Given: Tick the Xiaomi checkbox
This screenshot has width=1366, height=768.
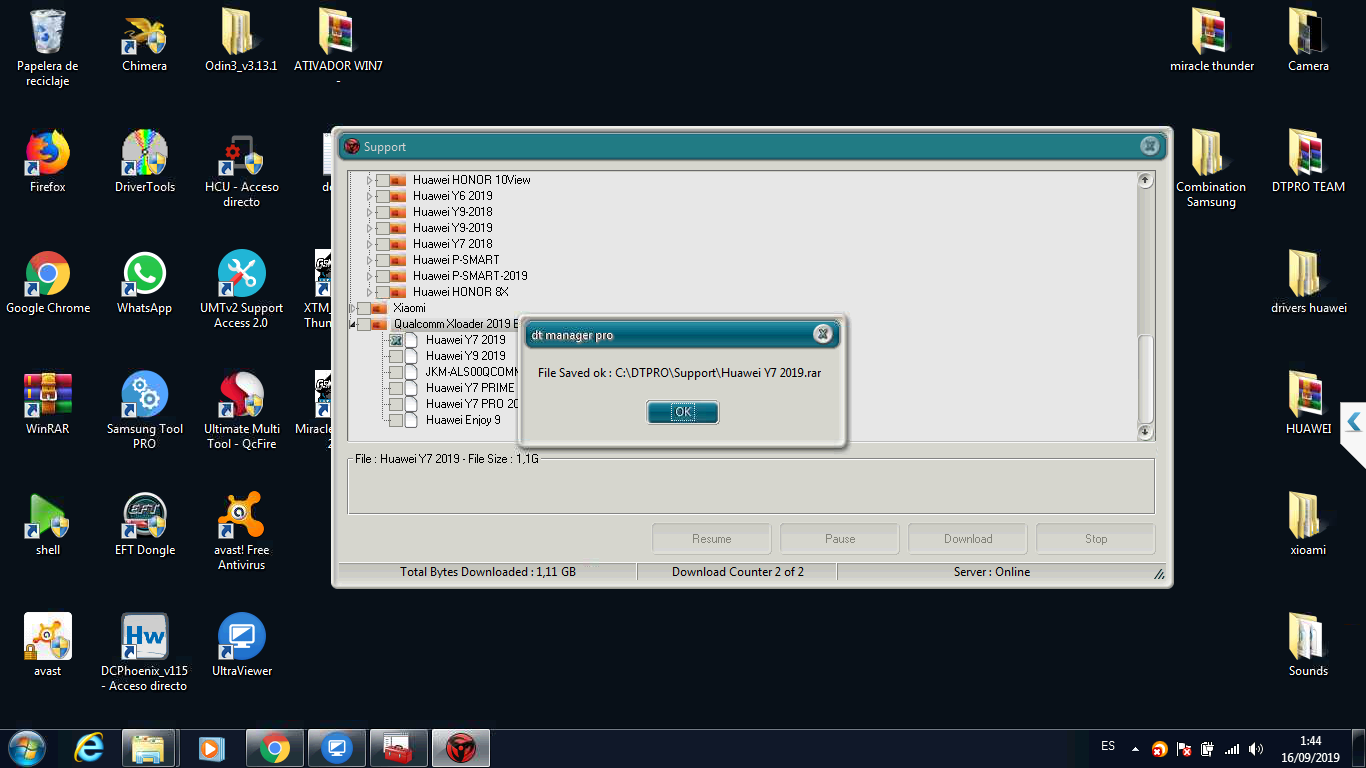Looking at the screenshot, I should 364,308.
